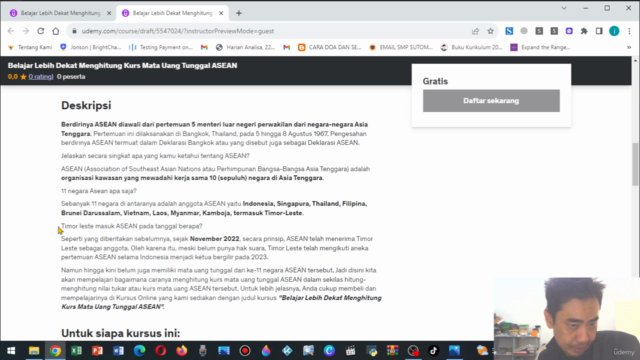Image resolution: width=640 pixels, height=360 pixels.
Task: Click 'Timor leste masuk ASEAN pada tanggal berapa?'
Action: [131, 226]
